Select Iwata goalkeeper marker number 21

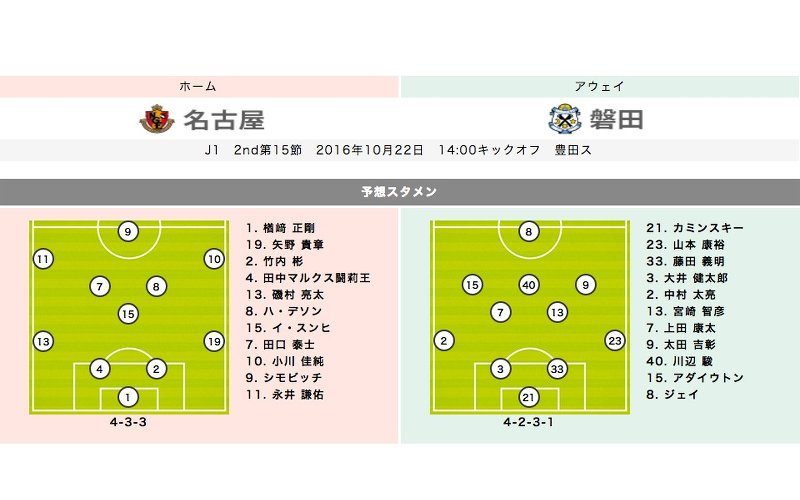(x=529, y=396)
